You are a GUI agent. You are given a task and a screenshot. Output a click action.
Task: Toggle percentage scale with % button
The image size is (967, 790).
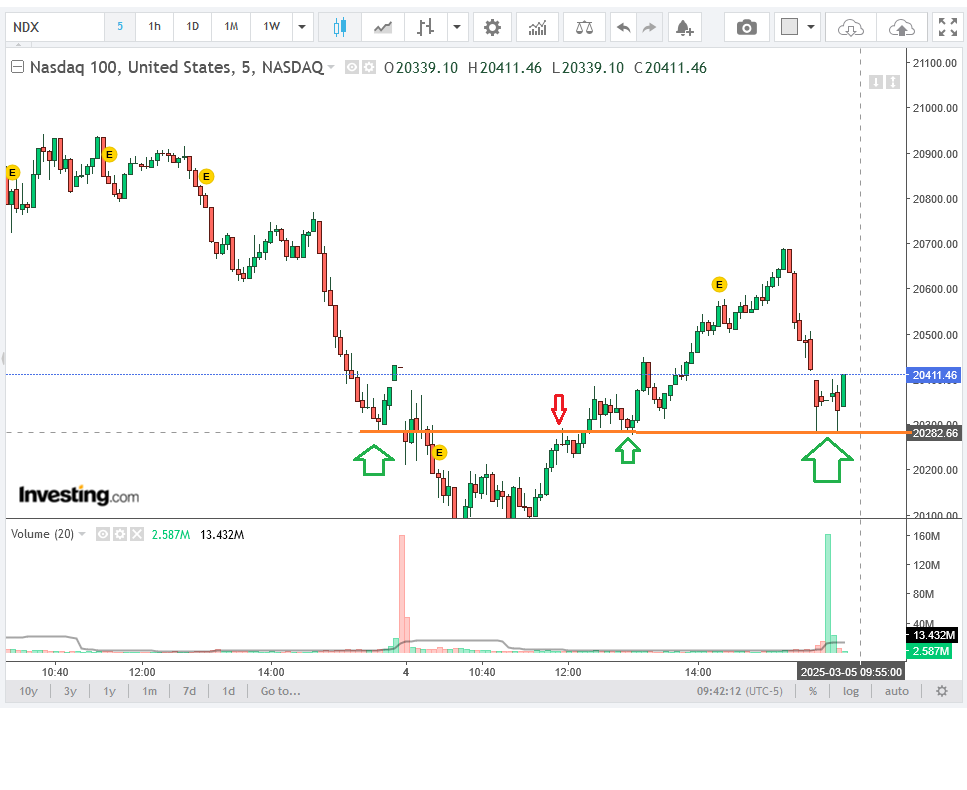point(813,691)
